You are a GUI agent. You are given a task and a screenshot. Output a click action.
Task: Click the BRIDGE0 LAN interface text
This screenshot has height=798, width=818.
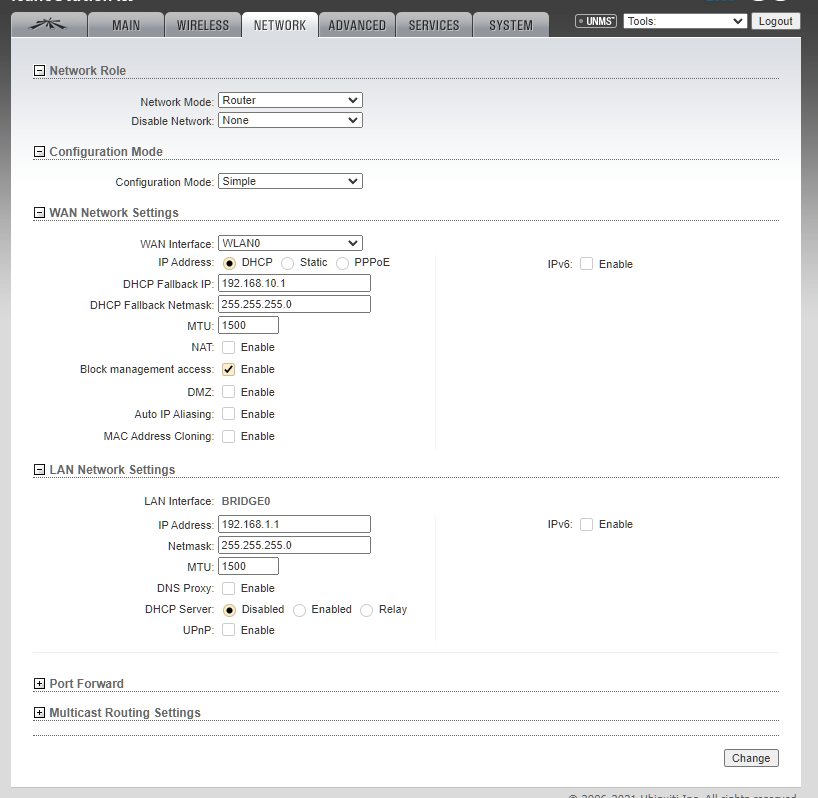point(246,501)
